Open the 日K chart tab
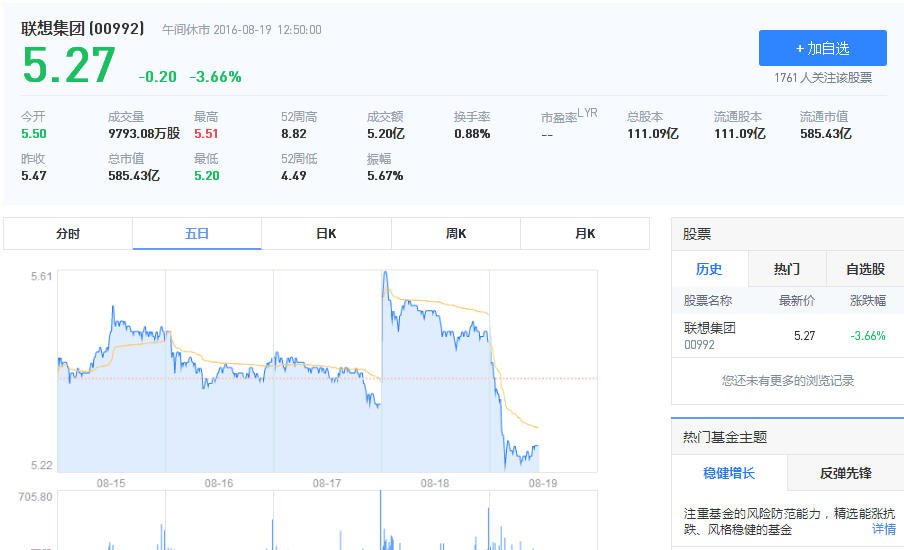Viewport: 904px width, 550px height. (326, 234)
